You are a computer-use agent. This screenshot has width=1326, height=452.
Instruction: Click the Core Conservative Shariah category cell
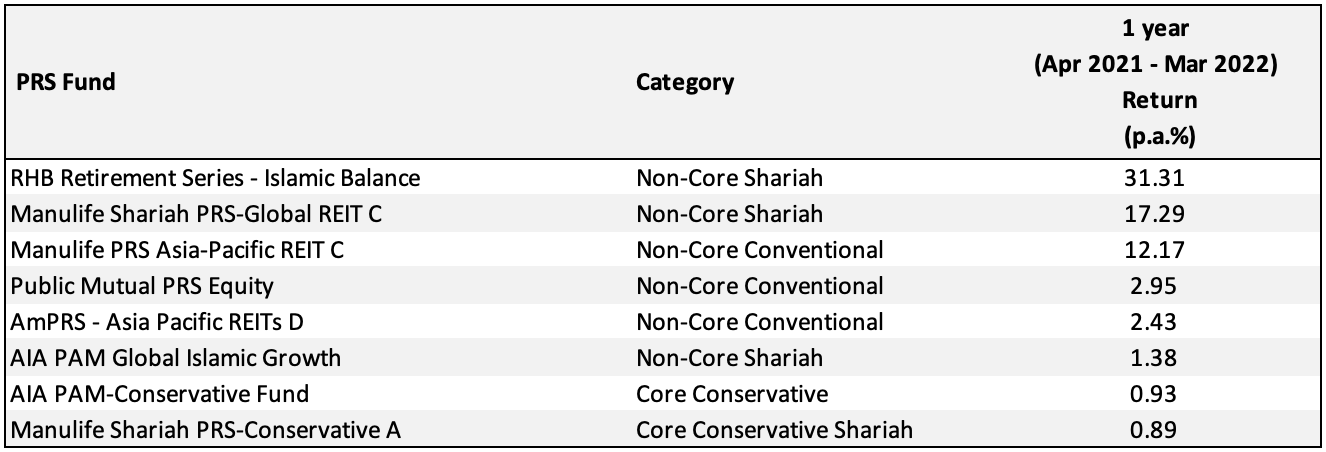tap(775, 430)
